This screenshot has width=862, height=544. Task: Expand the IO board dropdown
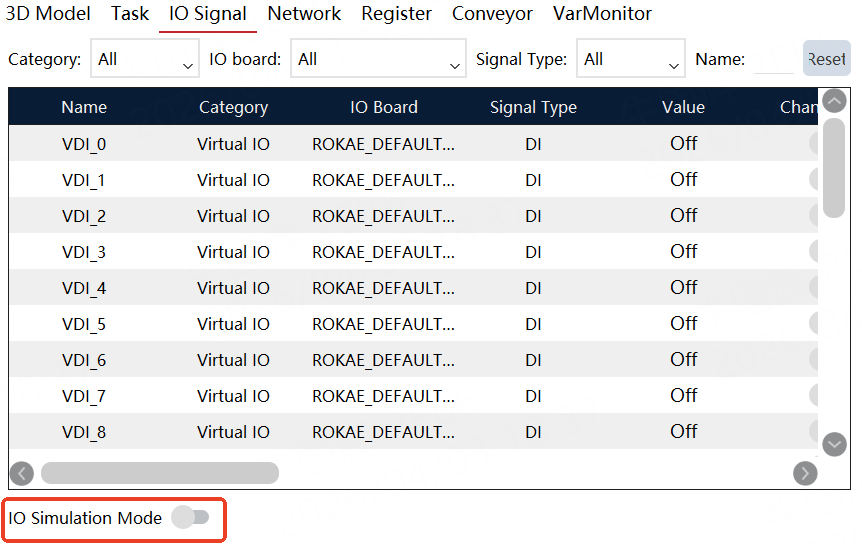point(378,60)
